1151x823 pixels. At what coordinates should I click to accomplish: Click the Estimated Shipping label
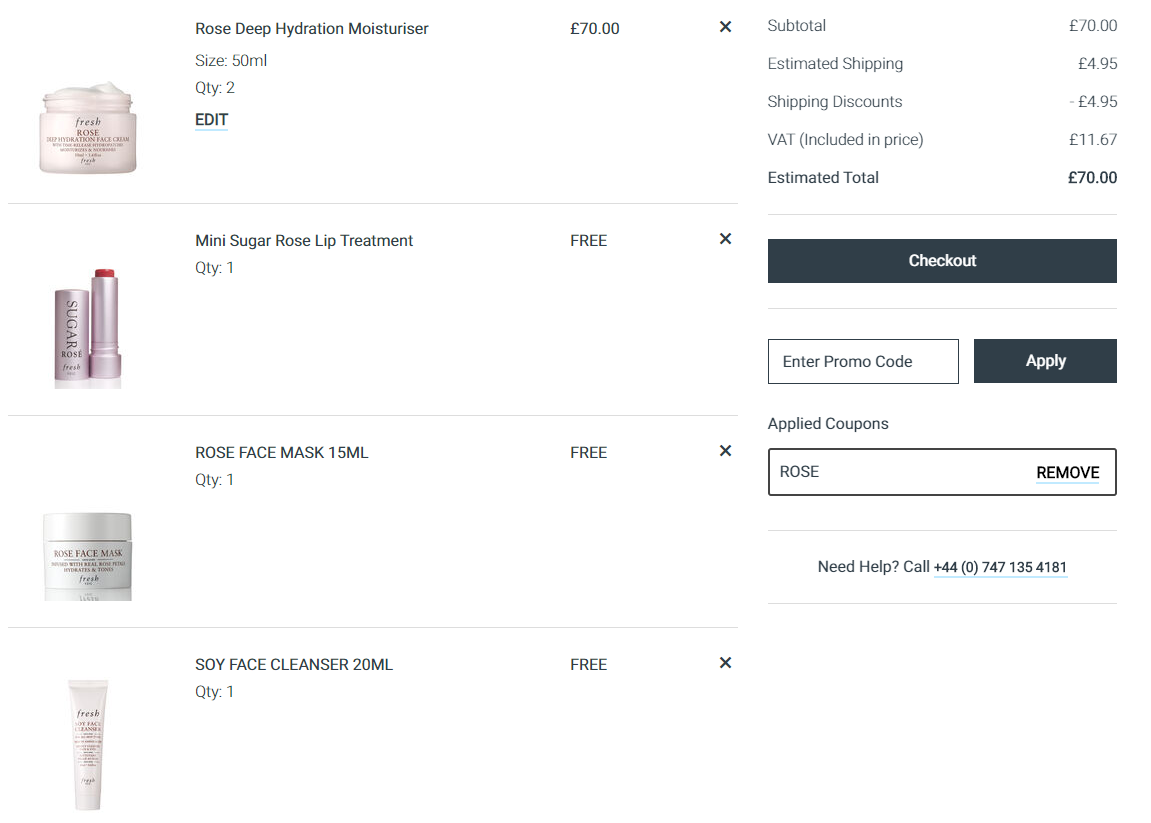pos(835,64)
